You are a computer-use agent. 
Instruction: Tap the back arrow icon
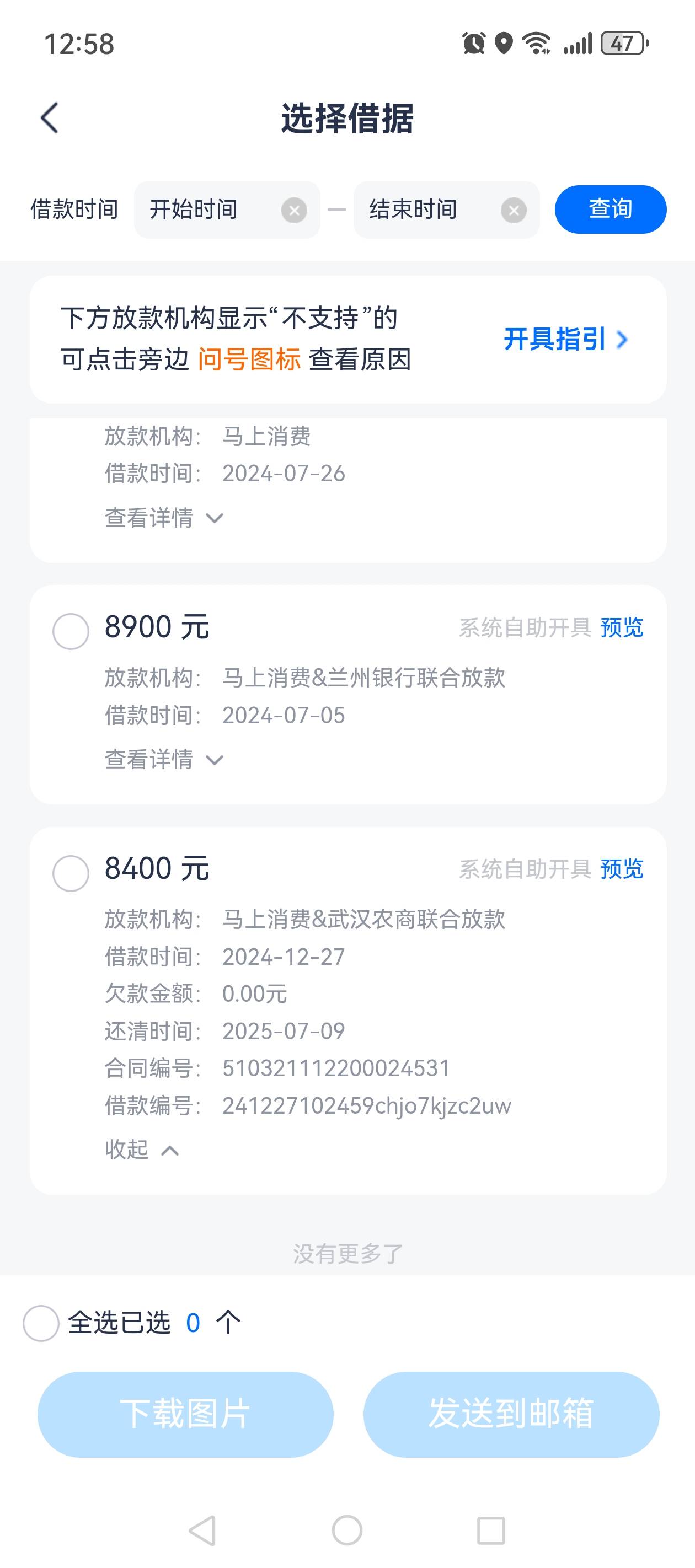click(x=49, y=117)
